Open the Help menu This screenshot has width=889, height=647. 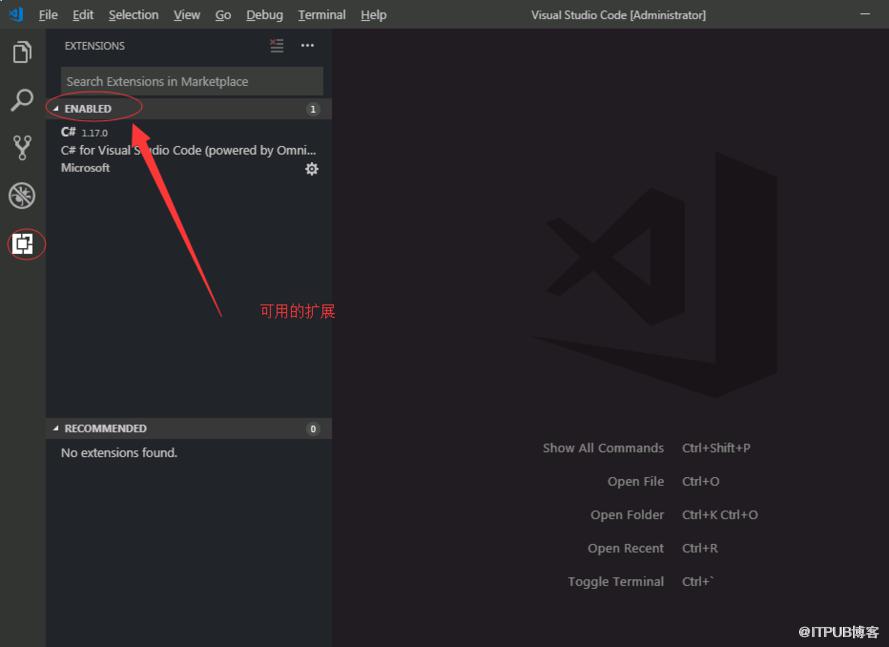pos(374,15)
